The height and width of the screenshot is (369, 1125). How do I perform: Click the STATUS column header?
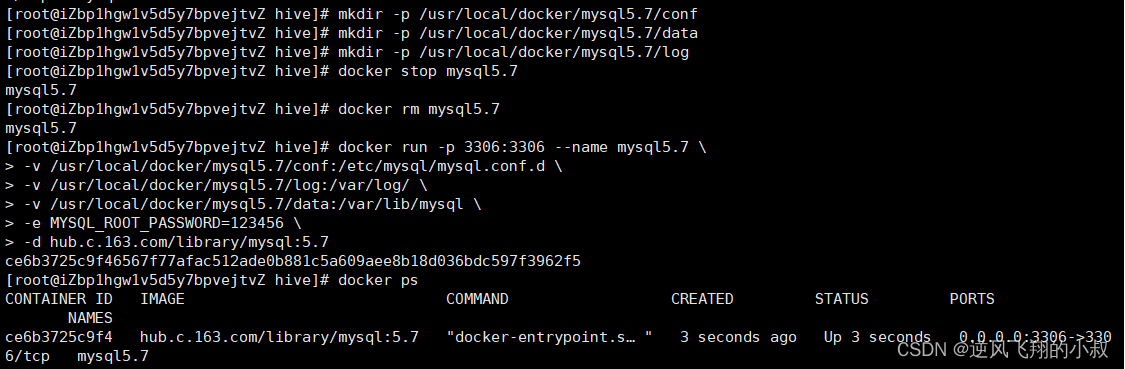(x=842, y=299)
